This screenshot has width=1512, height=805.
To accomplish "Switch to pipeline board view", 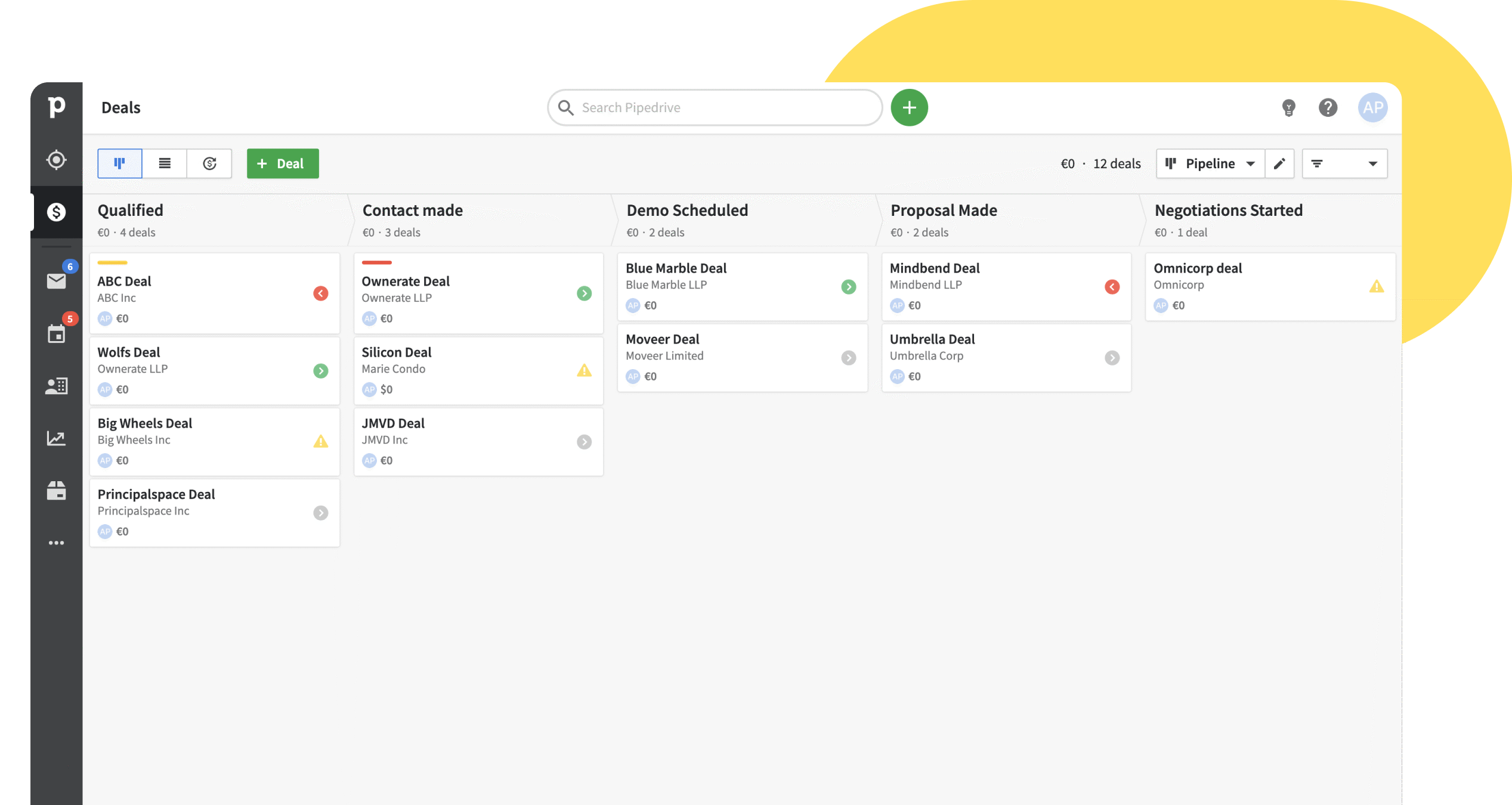I will pos(120,163).
